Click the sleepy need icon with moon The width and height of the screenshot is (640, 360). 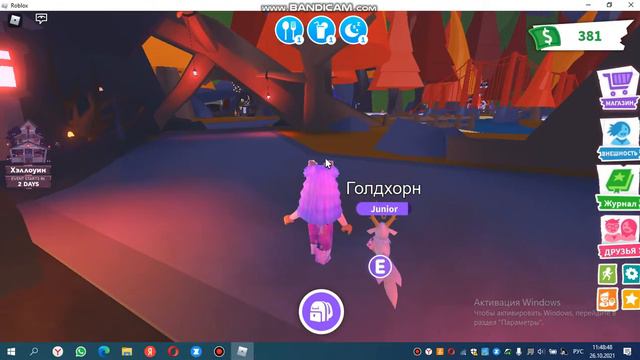coord(353,30)
